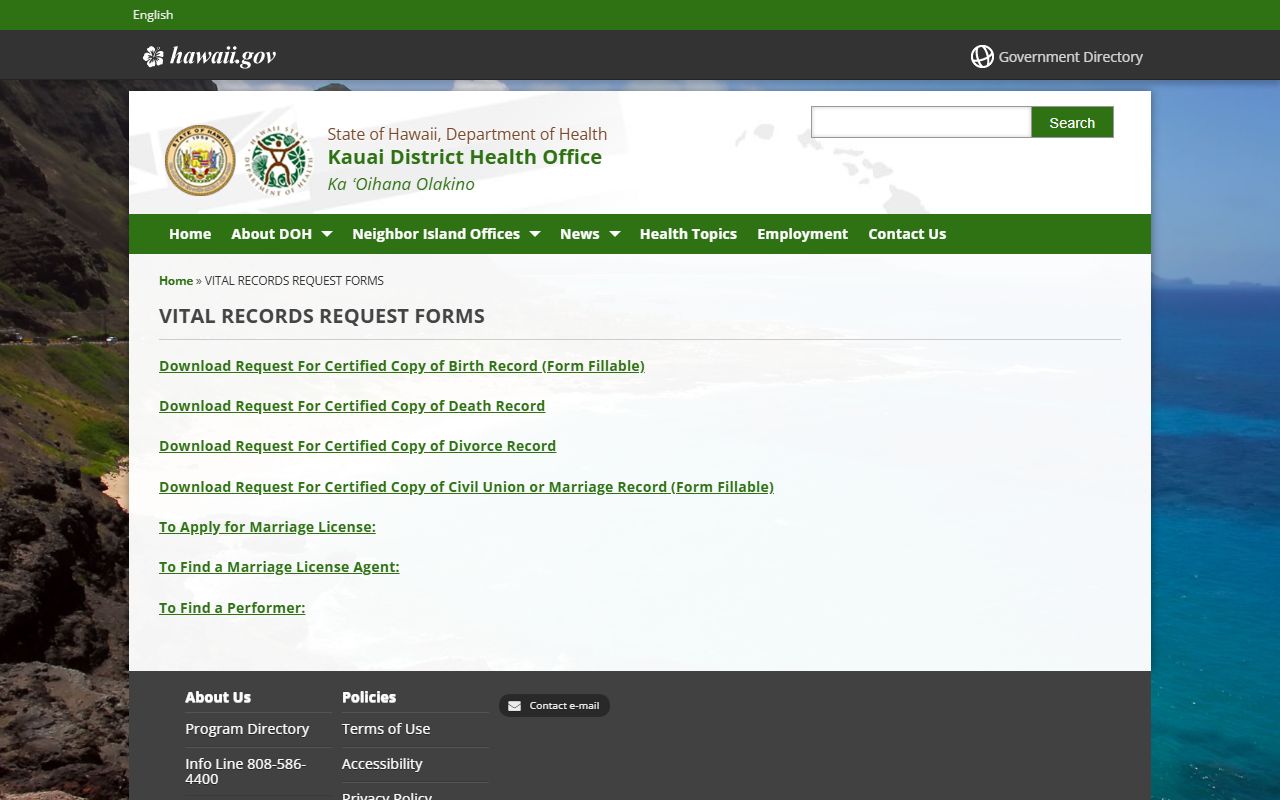
Task: Open To Find a Marriage License Agent
Action: point(279,567)
